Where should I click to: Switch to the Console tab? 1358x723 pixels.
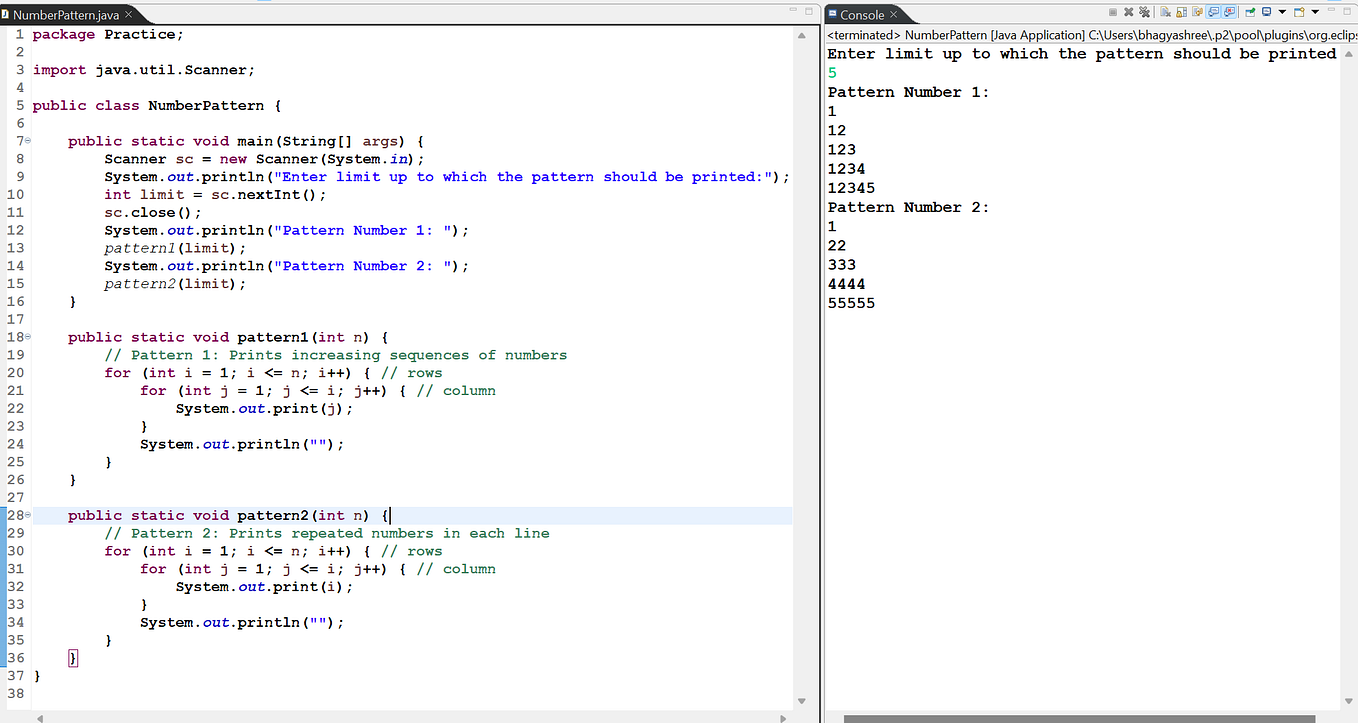click(861, 15)
